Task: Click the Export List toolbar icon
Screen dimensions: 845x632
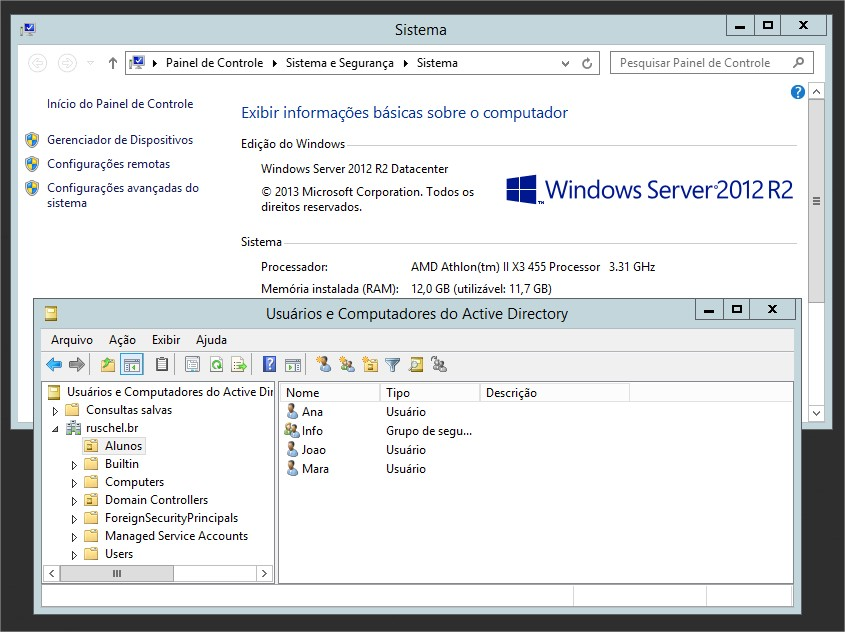Action: [239, 365]
